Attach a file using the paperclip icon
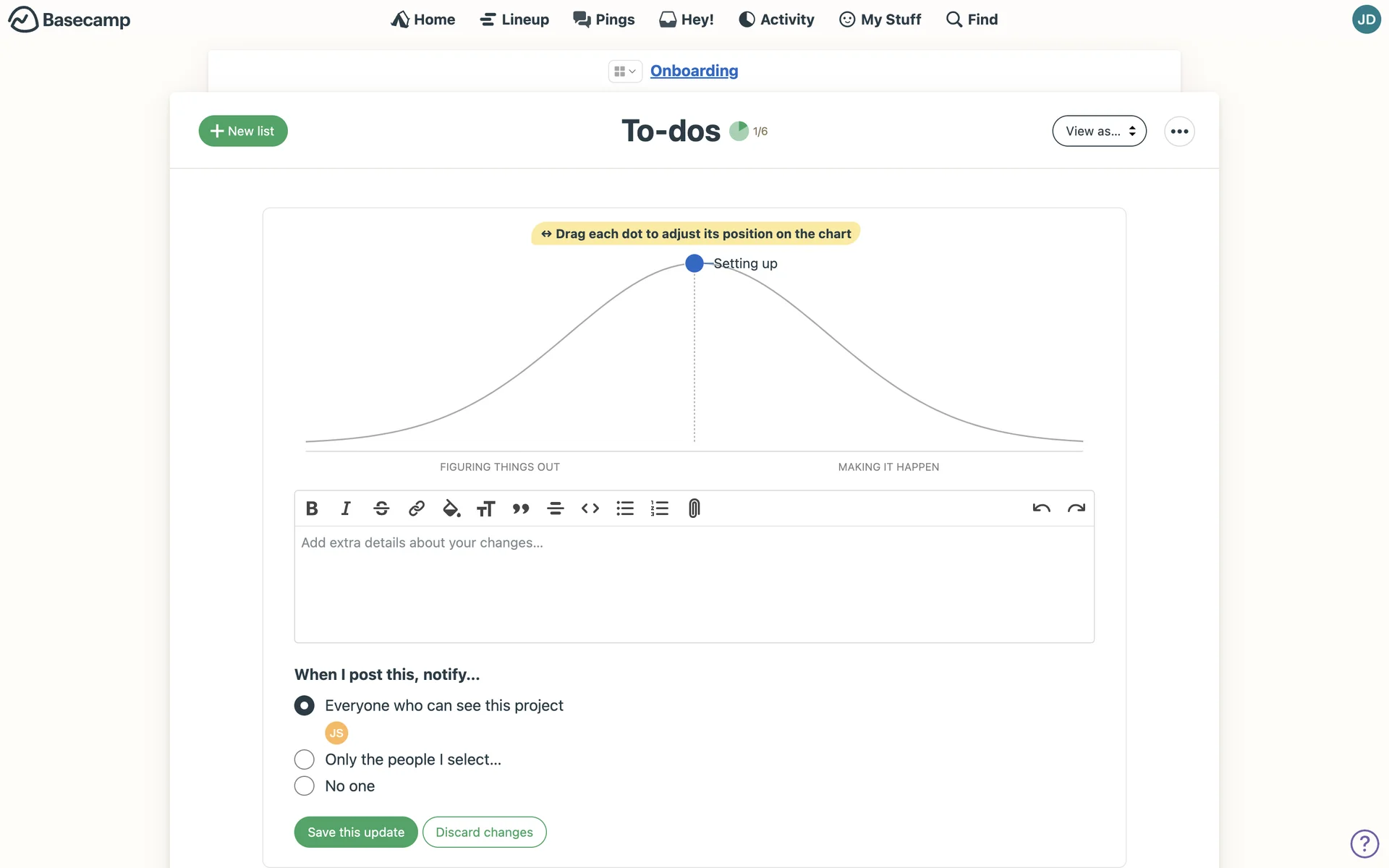Image resolution: width=1389 pixels, height=868 pixels. coord(694,509)
